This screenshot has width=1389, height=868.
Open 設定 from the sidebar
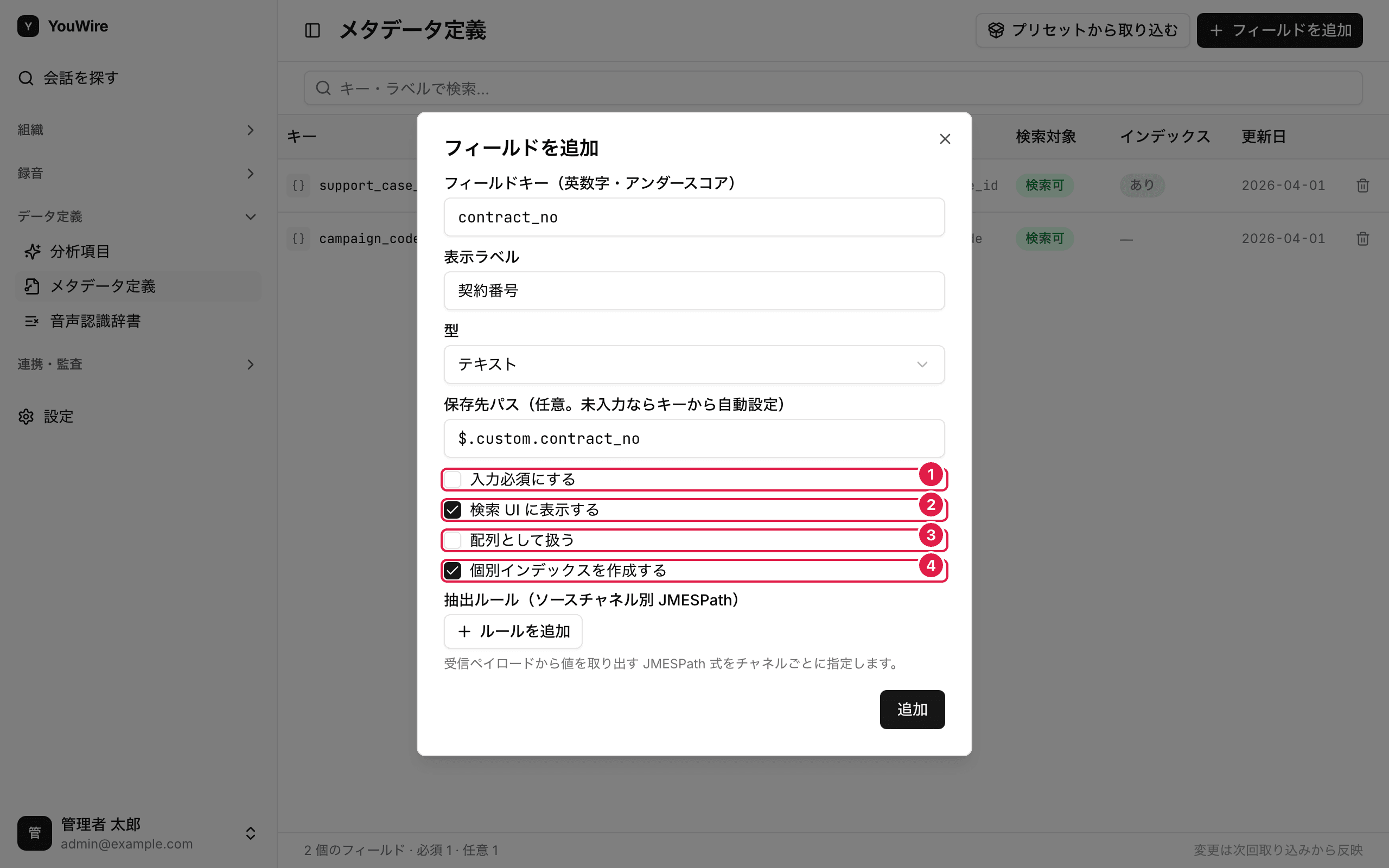[x=138, y=417]
